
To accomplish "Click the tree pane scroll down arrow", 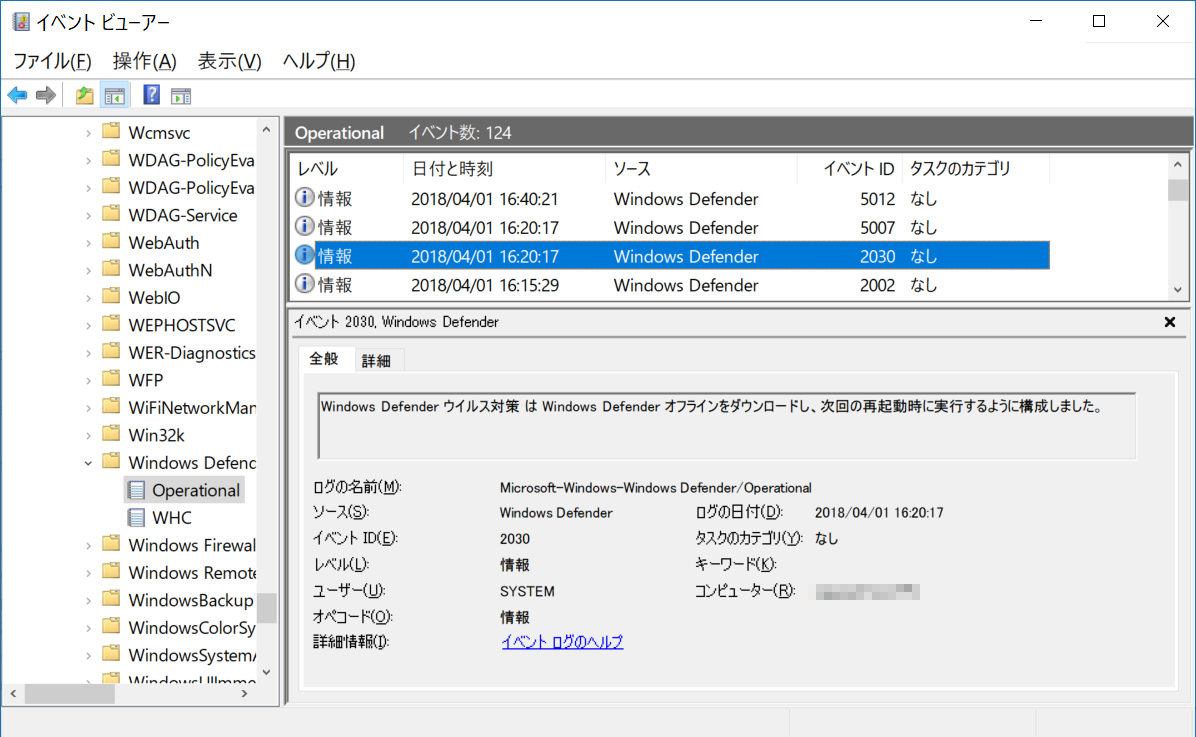I will coord(266,672).
